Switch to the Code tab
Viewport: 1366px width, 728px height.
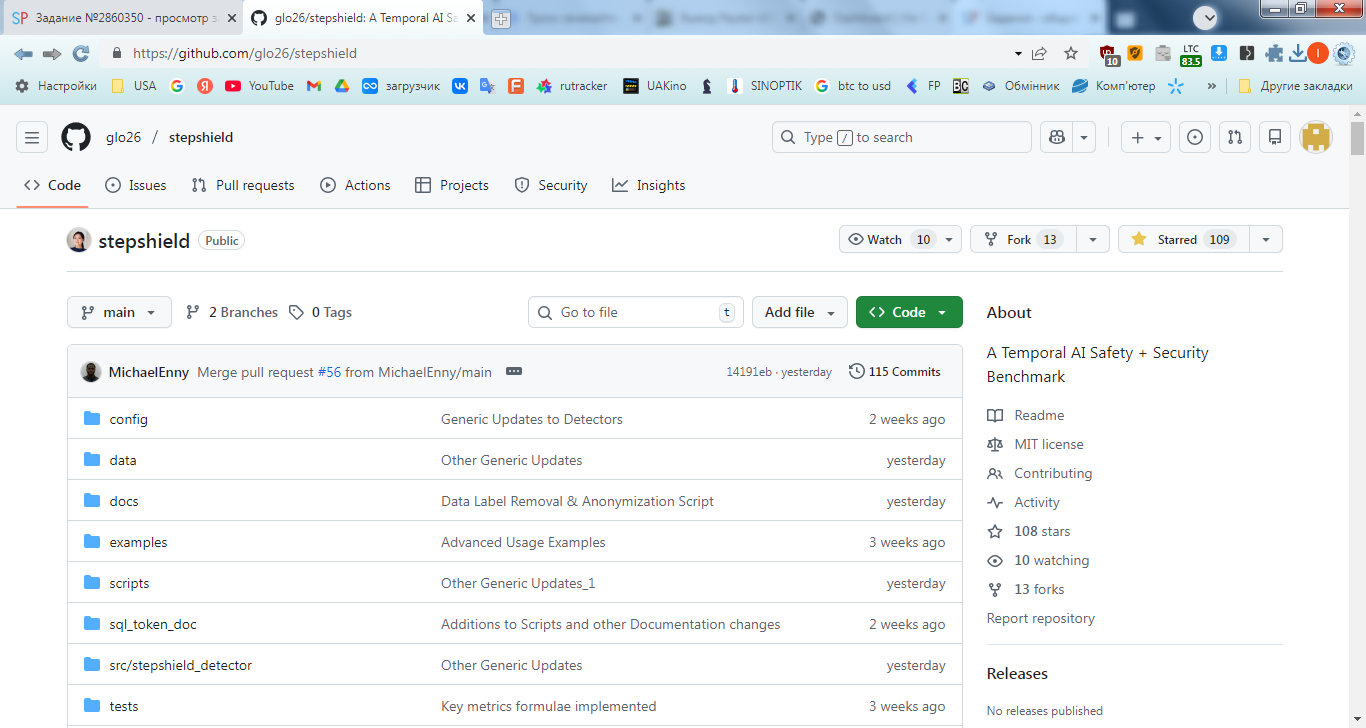(x=52, y=185)
